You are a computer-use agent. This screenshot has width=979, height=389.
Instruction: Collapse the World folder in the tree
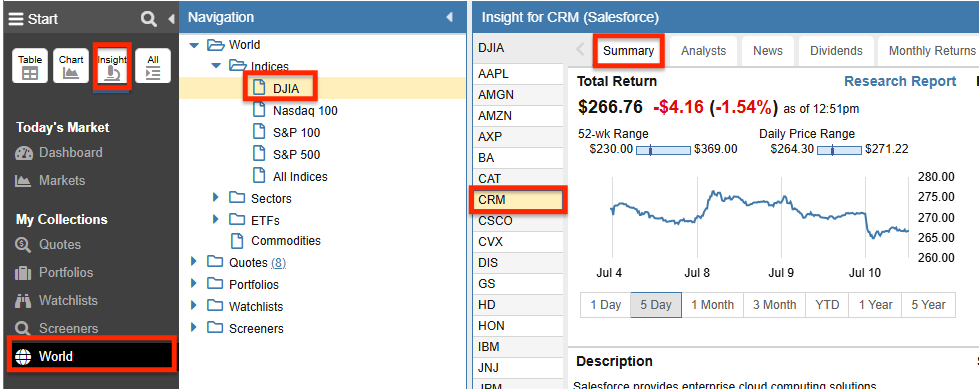[x=194, y=46]
